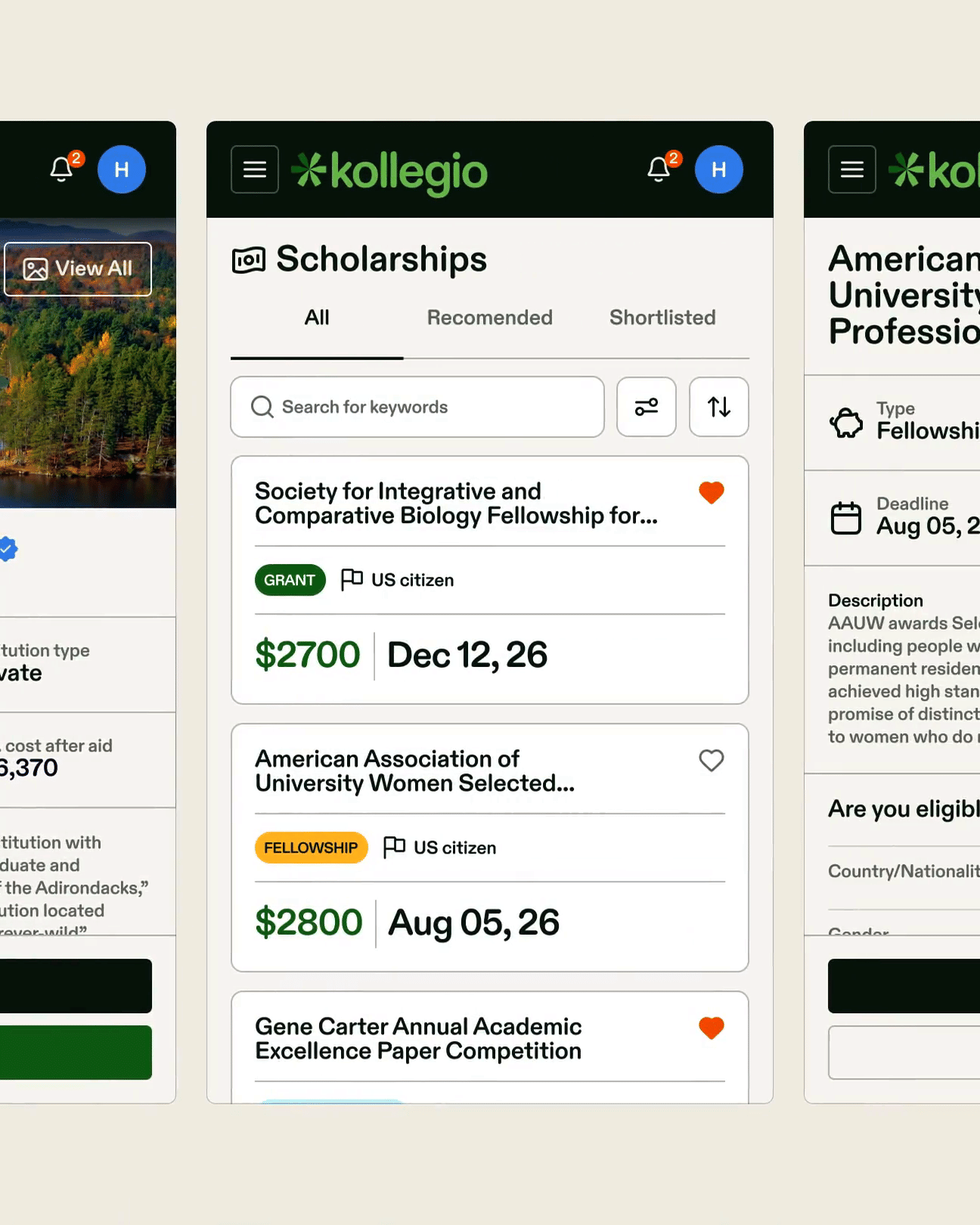Click the notification bell in center header
The height and width of the screenshot is (1225, 980).
tap(659, 169)
